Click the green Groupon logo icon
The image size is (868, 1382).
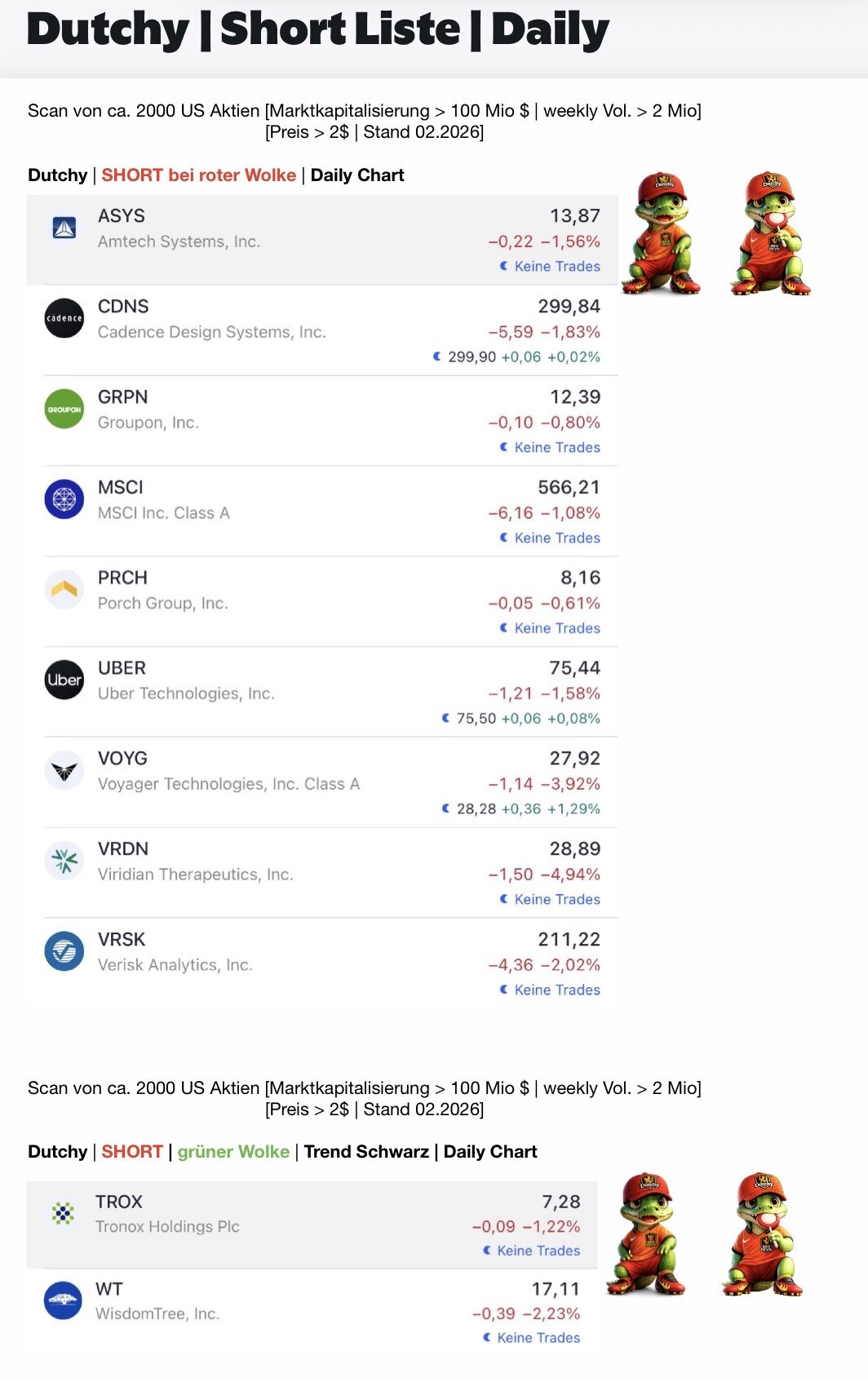(x=64, y=409)
